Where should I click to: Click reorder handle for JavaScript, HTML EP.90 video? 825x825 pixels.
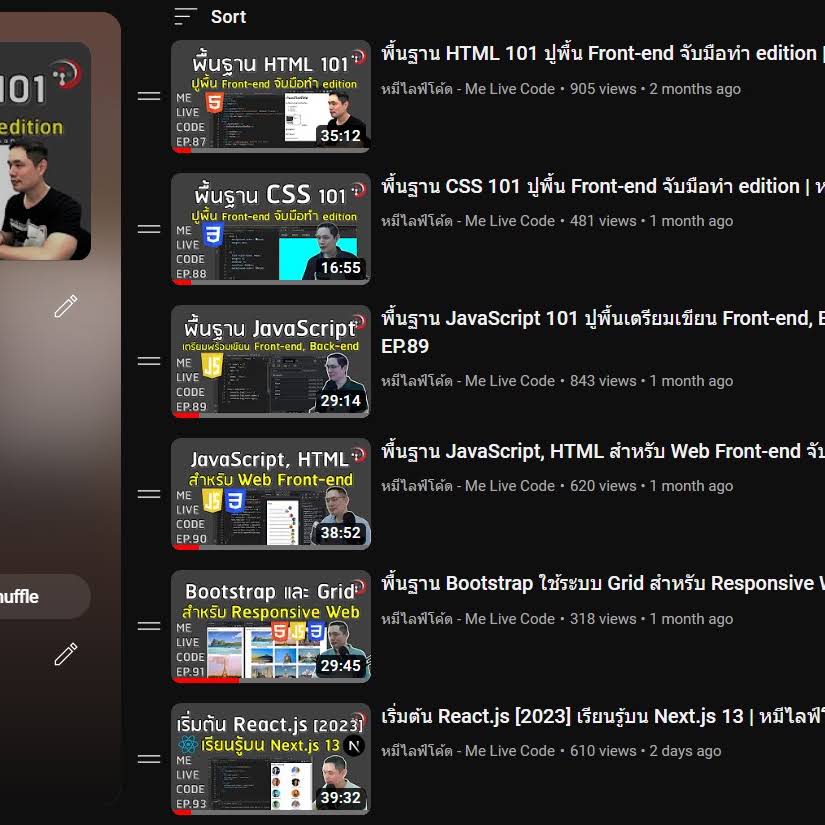[149, 494]
